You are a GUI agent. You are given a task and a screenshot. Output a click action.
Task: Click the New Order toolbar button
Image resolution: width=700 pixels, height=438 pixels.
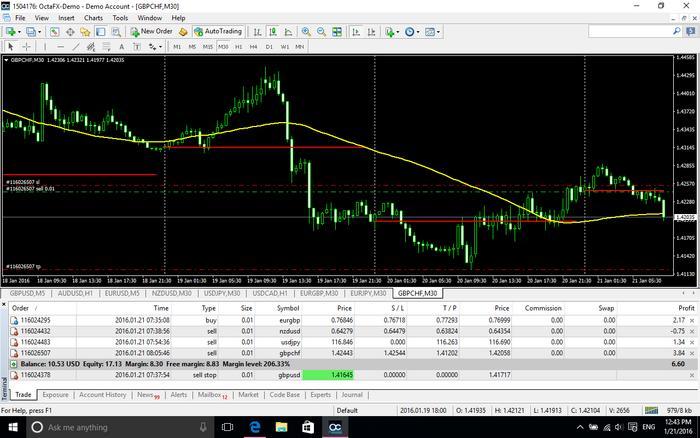[x=150, y=32]
